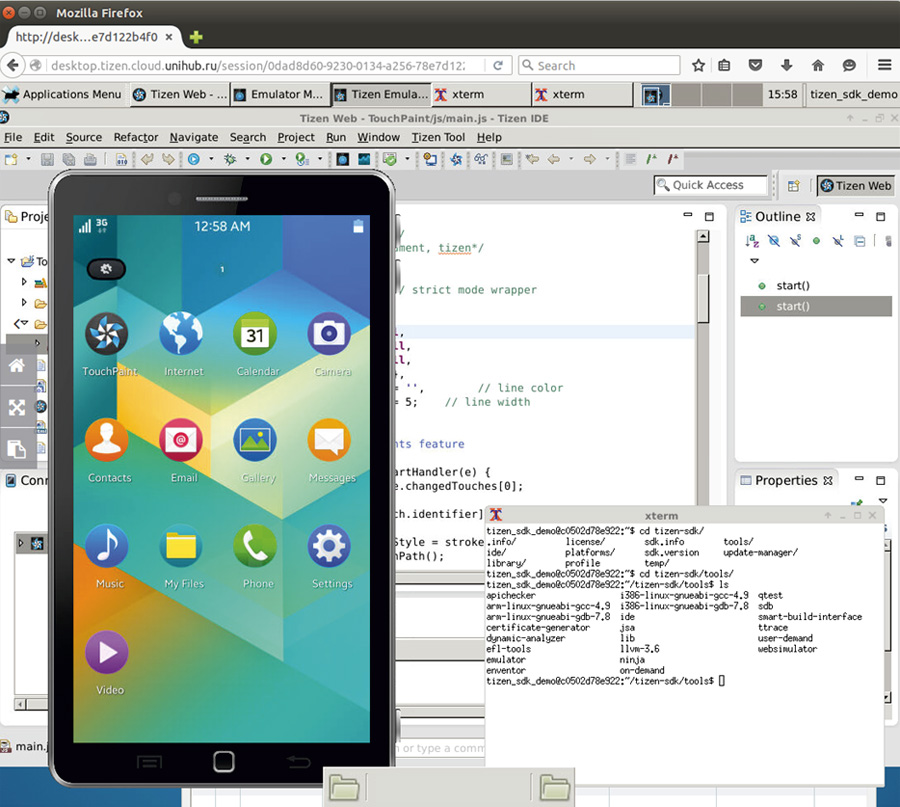The height and width of the screenshot is (807, 900).
Task: Open dropdown arrow next to New wizard icon
Action: click(28, 159)
